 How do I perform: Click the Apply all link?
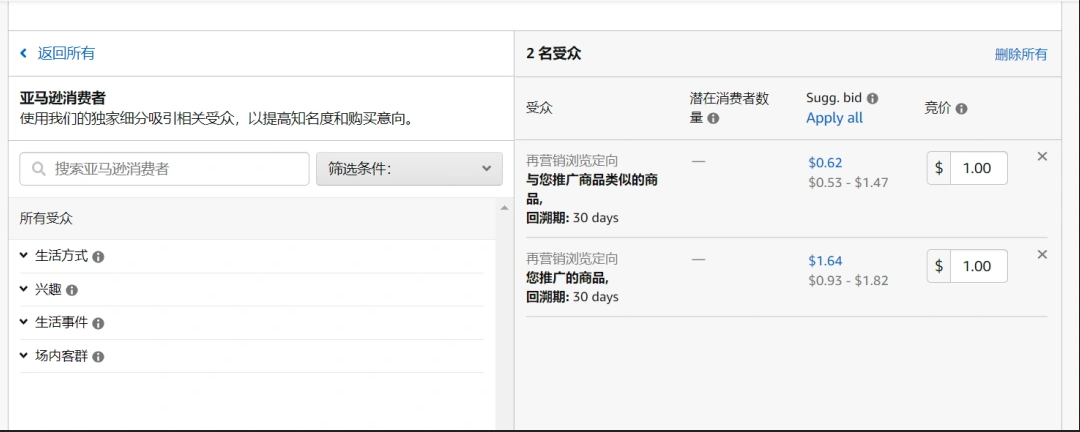[x=834, y=118]
